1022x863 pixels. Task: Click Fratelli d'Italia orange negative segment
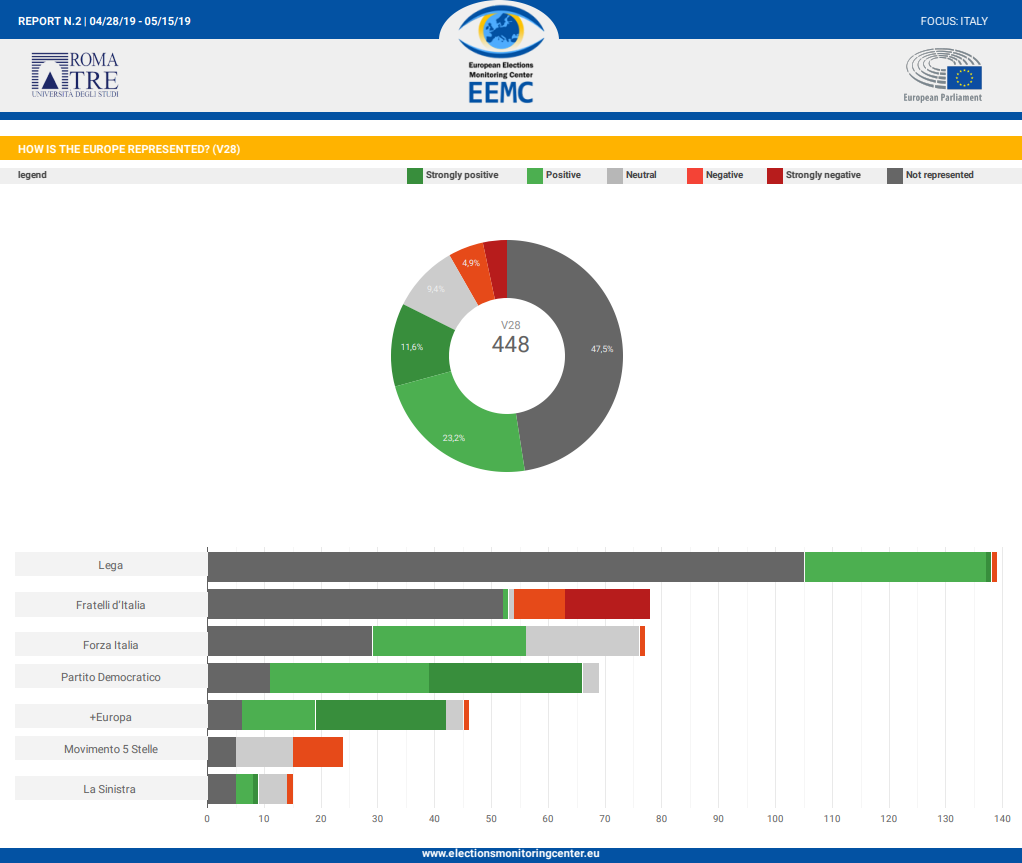[540, 604]
